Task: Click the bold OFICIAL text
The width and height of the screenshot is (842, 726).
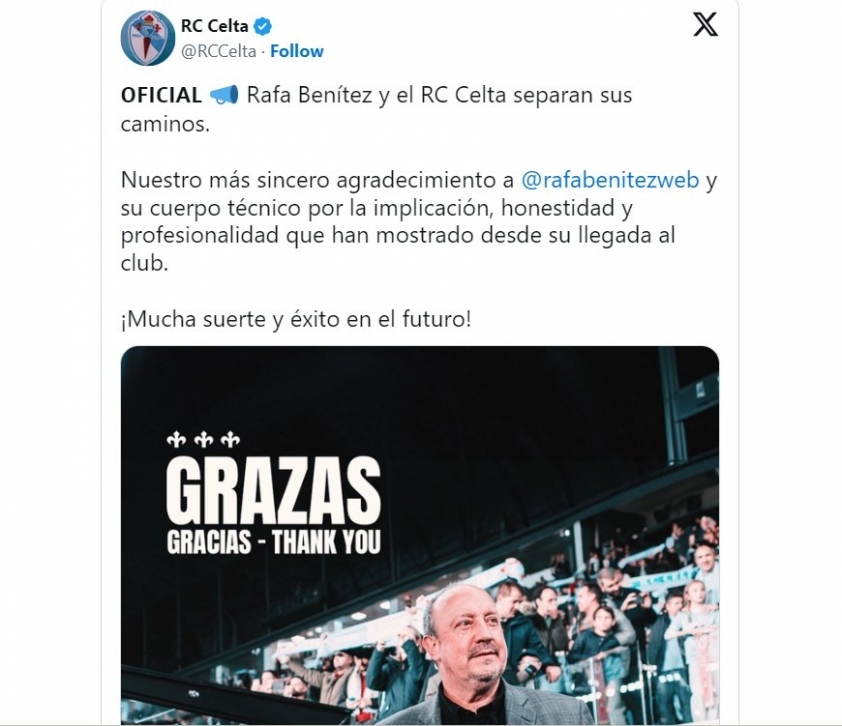Action: pos(161,96)
